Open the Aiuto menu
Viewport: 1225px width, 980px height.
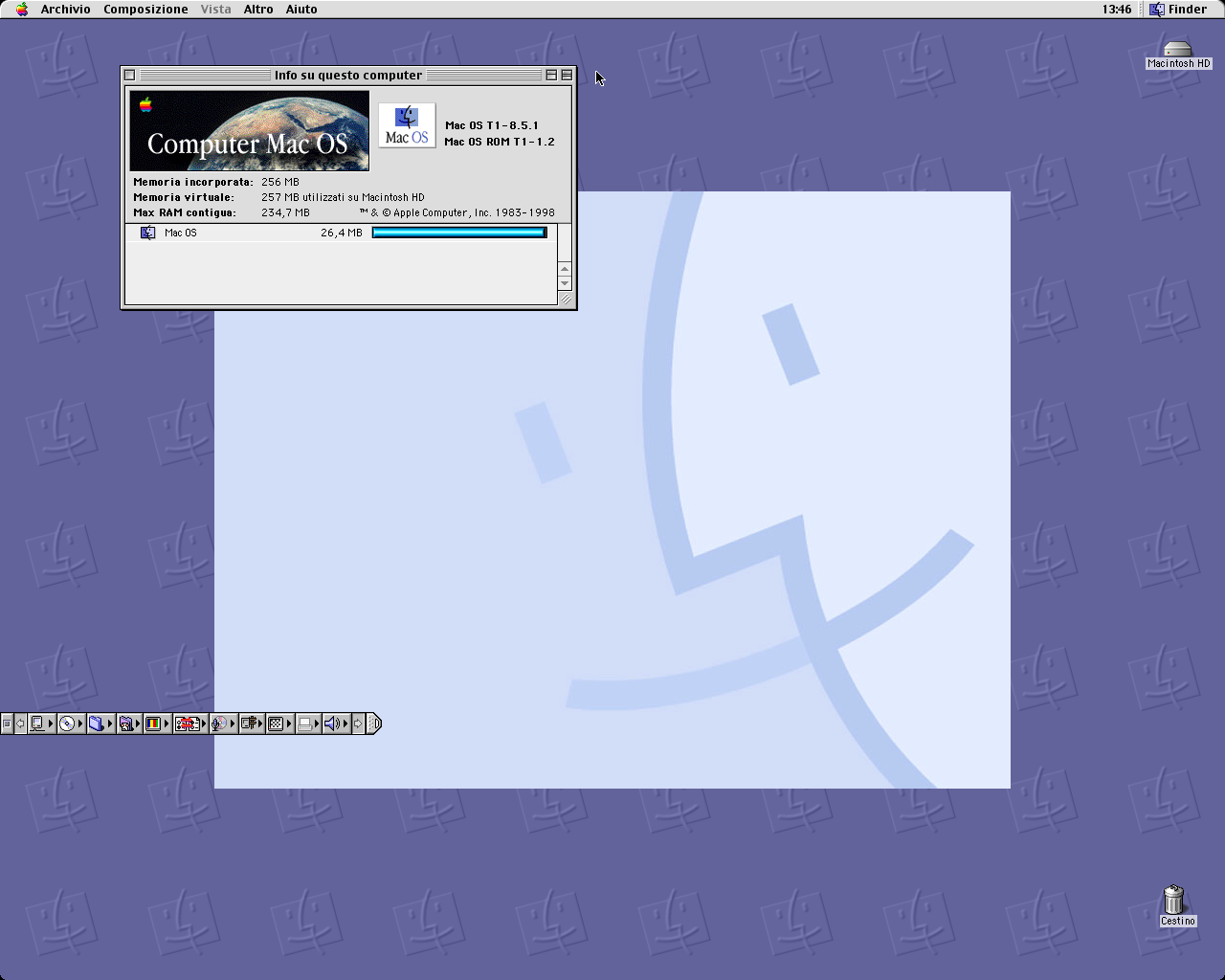pos(301,9)
